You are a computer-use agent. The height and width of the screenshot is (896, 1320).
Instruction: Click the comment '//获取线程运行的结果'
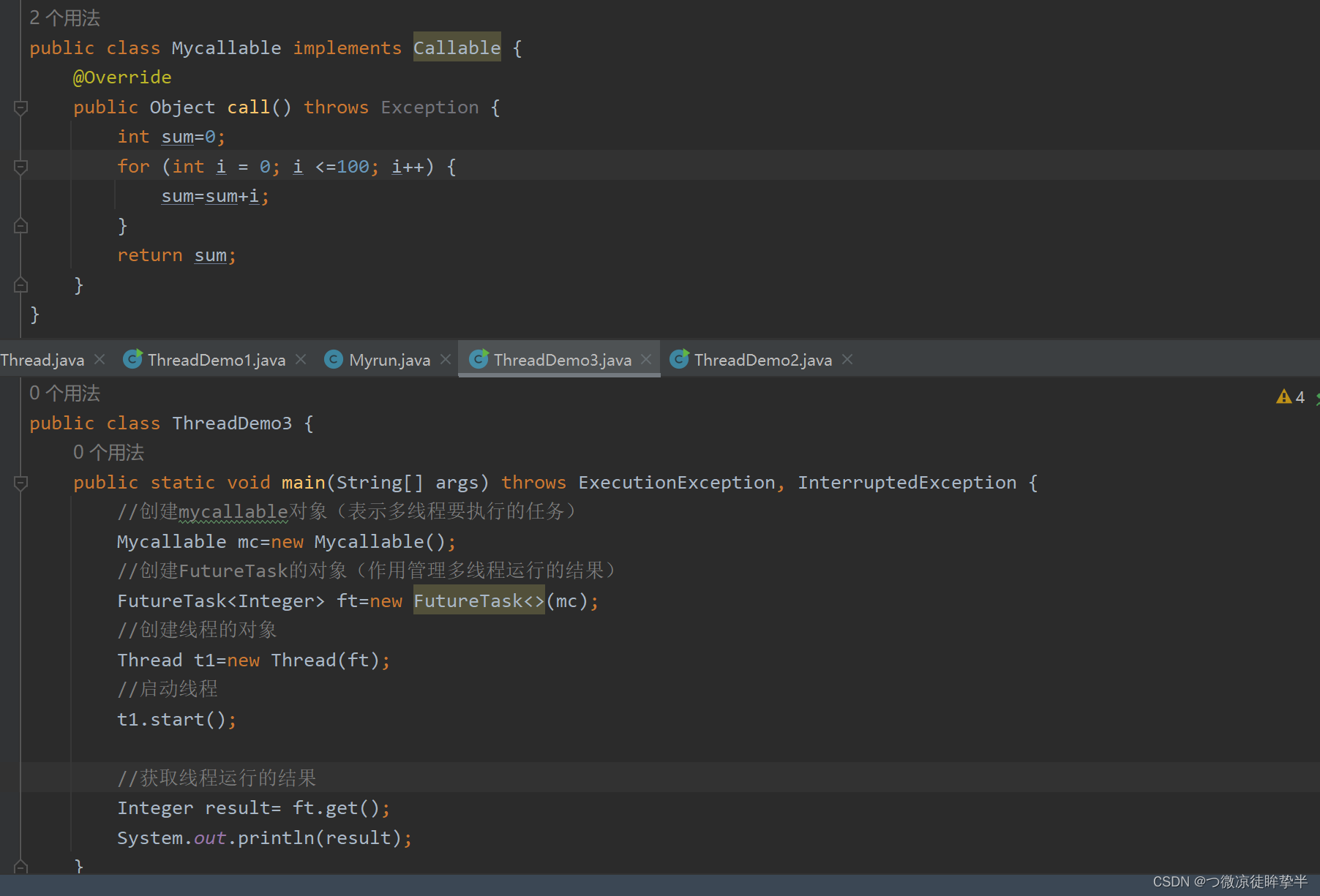click(x=217, y=778)
